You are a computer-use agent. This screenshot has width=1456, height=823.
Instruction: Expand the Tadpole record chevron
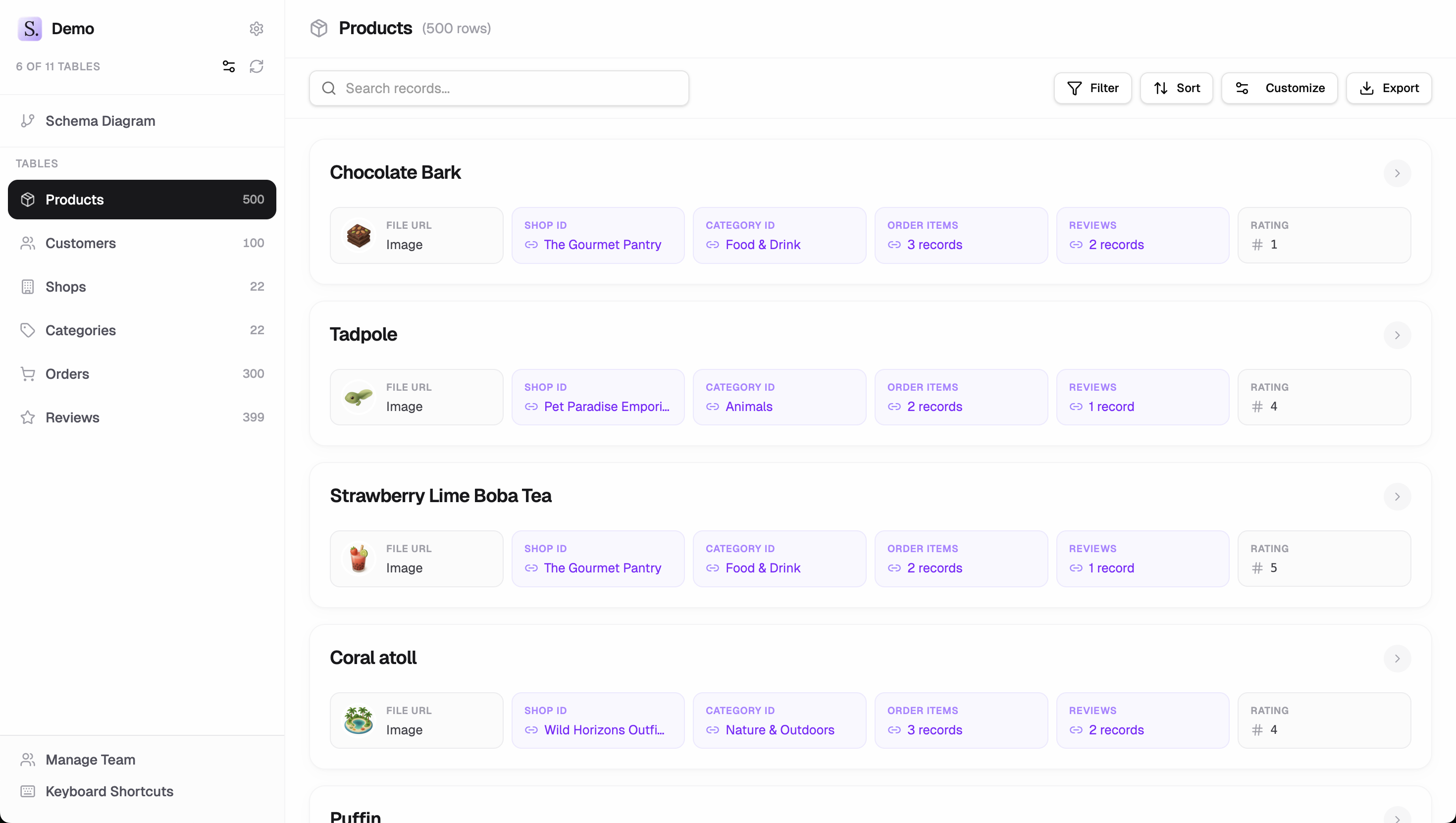1397,335
